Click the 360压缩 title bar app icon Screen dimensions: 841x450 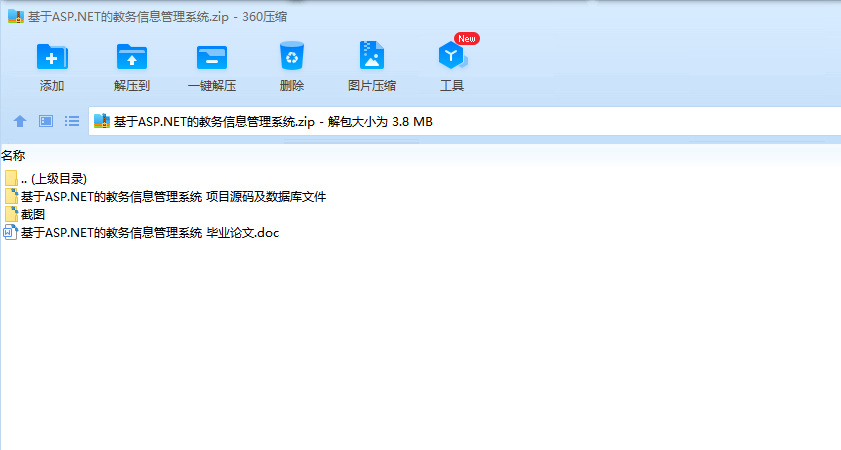(16, 17)
